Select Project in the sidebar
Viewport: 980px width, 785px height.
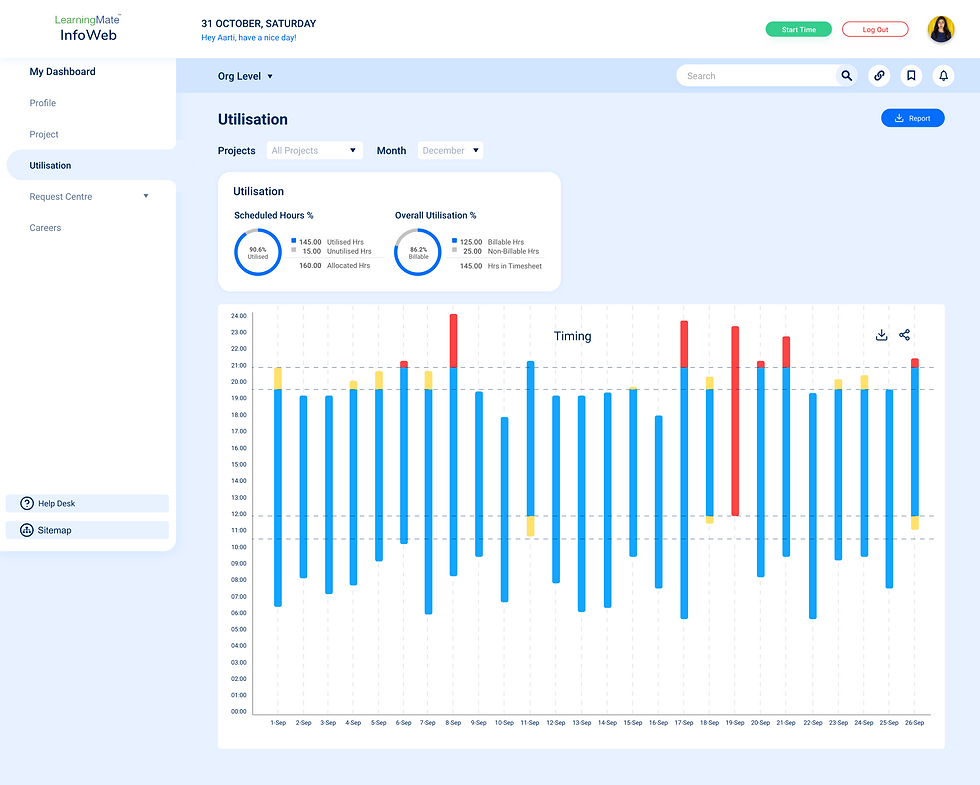(44, 134)
